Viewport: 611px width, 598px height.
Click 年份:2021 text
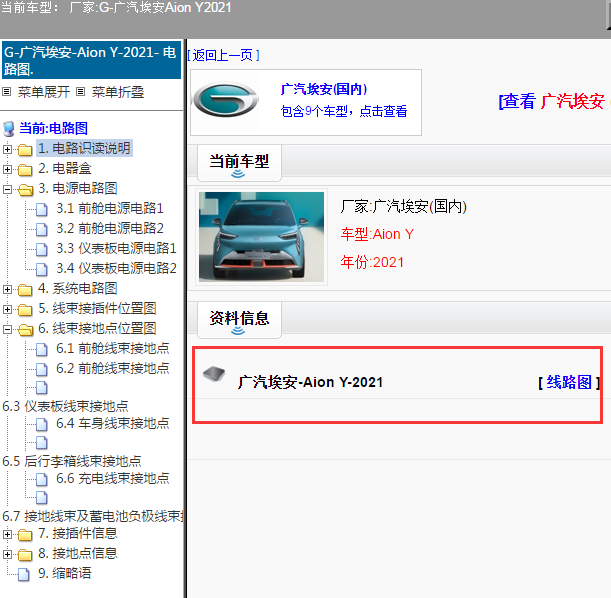click(372, 262)
